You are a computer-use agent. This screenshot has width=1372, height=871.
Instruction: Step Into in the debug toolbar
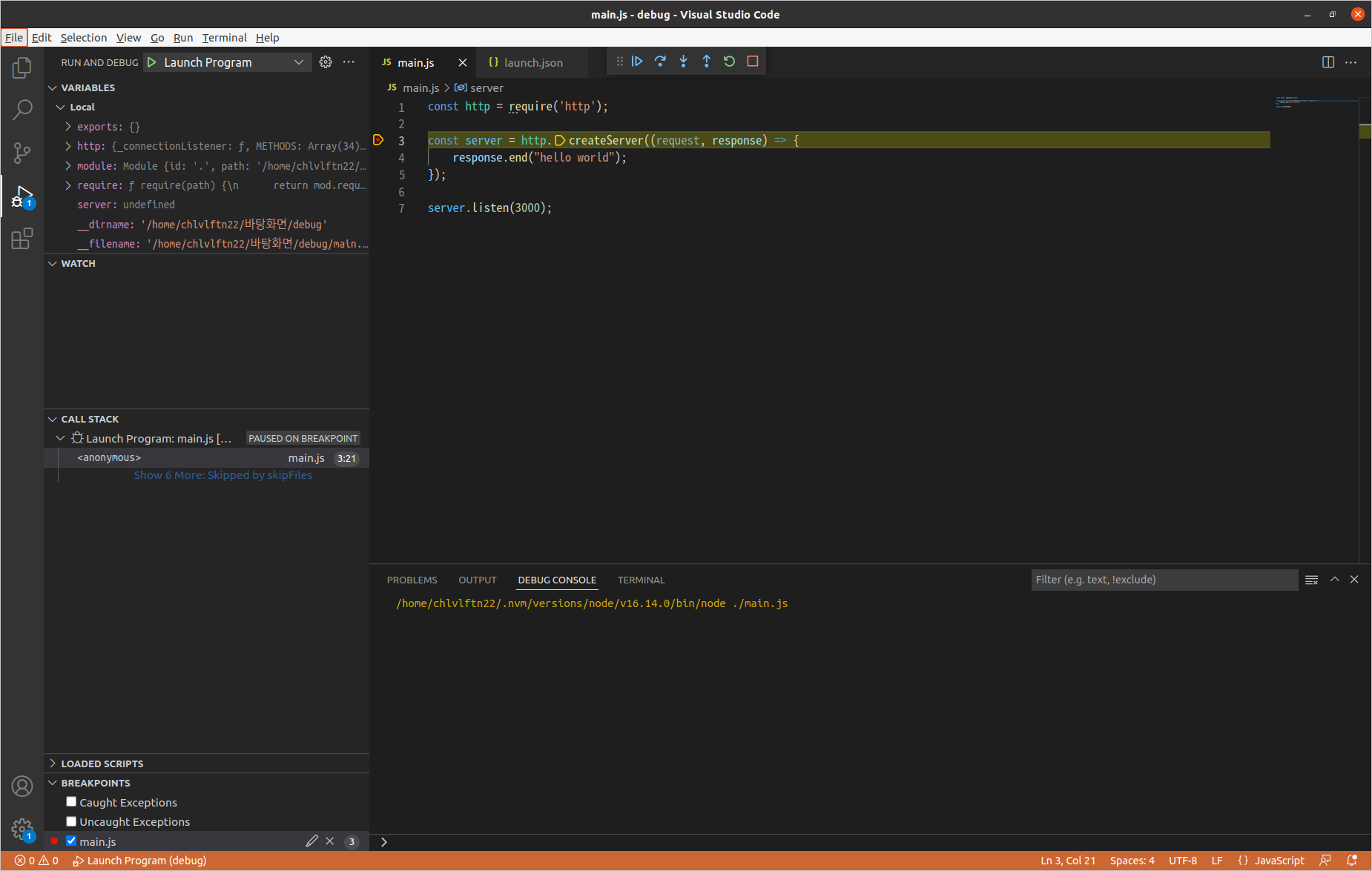(683, 62)
